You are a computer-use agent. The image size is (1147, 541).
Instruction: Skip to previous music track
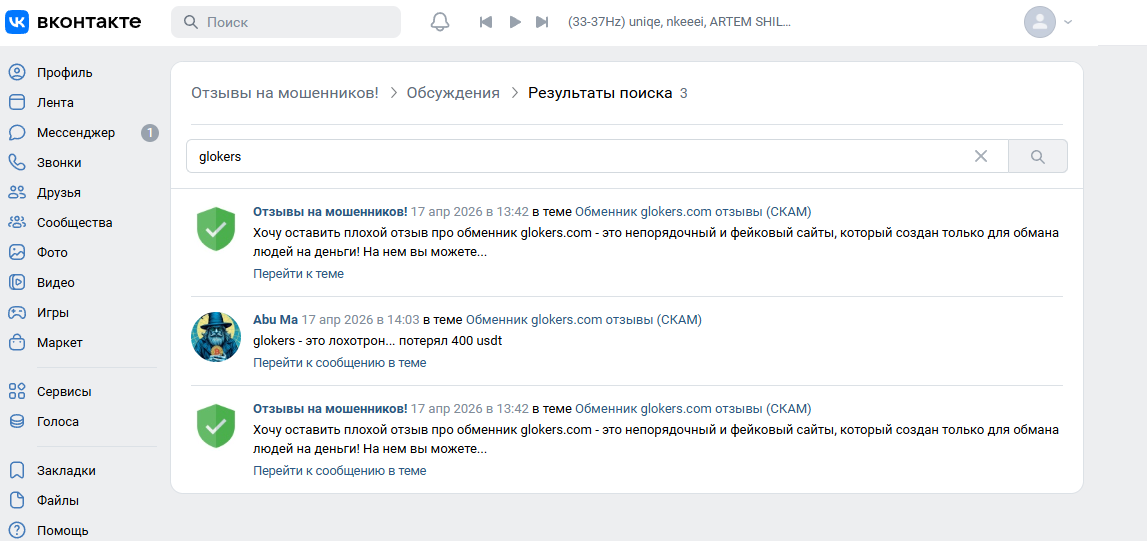[486, 22]
